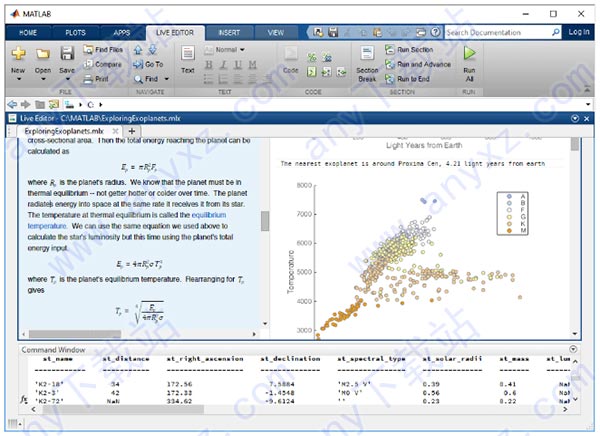The width and height of the screenshot is (600, 436).
Task: Insert a Text section
Action: coord(188,60)
